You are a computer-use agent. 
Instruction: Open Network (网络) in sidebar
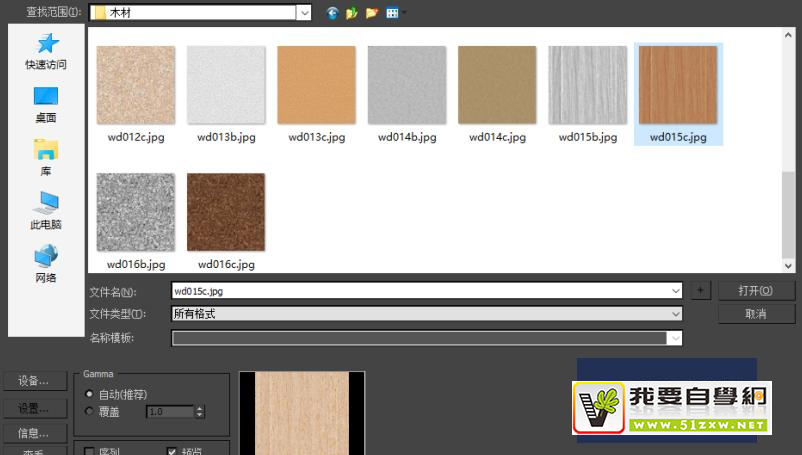click(46, 264)
